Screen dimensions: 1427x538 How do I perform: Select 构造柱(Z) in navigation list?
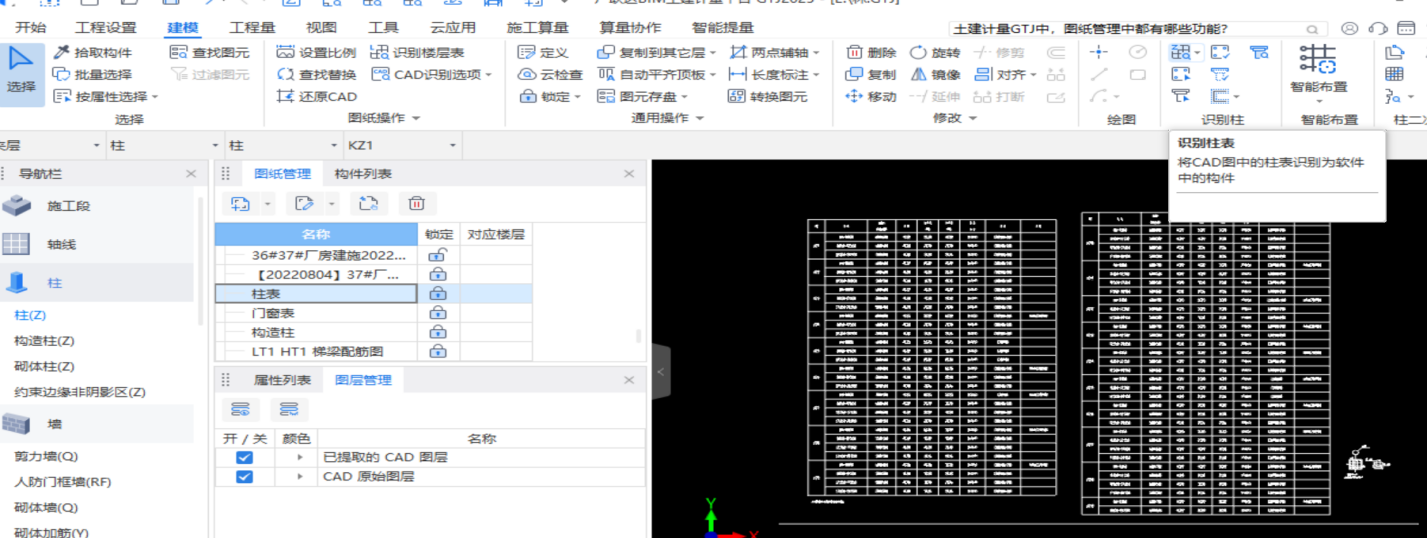[44, 341]
